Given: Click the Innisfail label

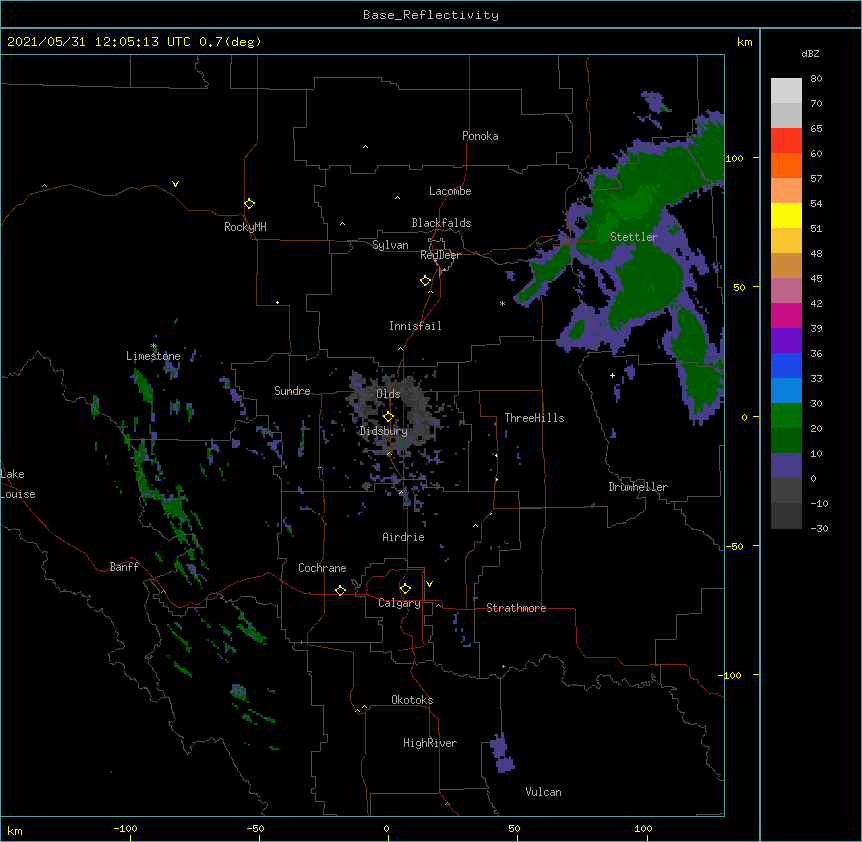Looking at the screenshot, I should click(x=415, y=326).
